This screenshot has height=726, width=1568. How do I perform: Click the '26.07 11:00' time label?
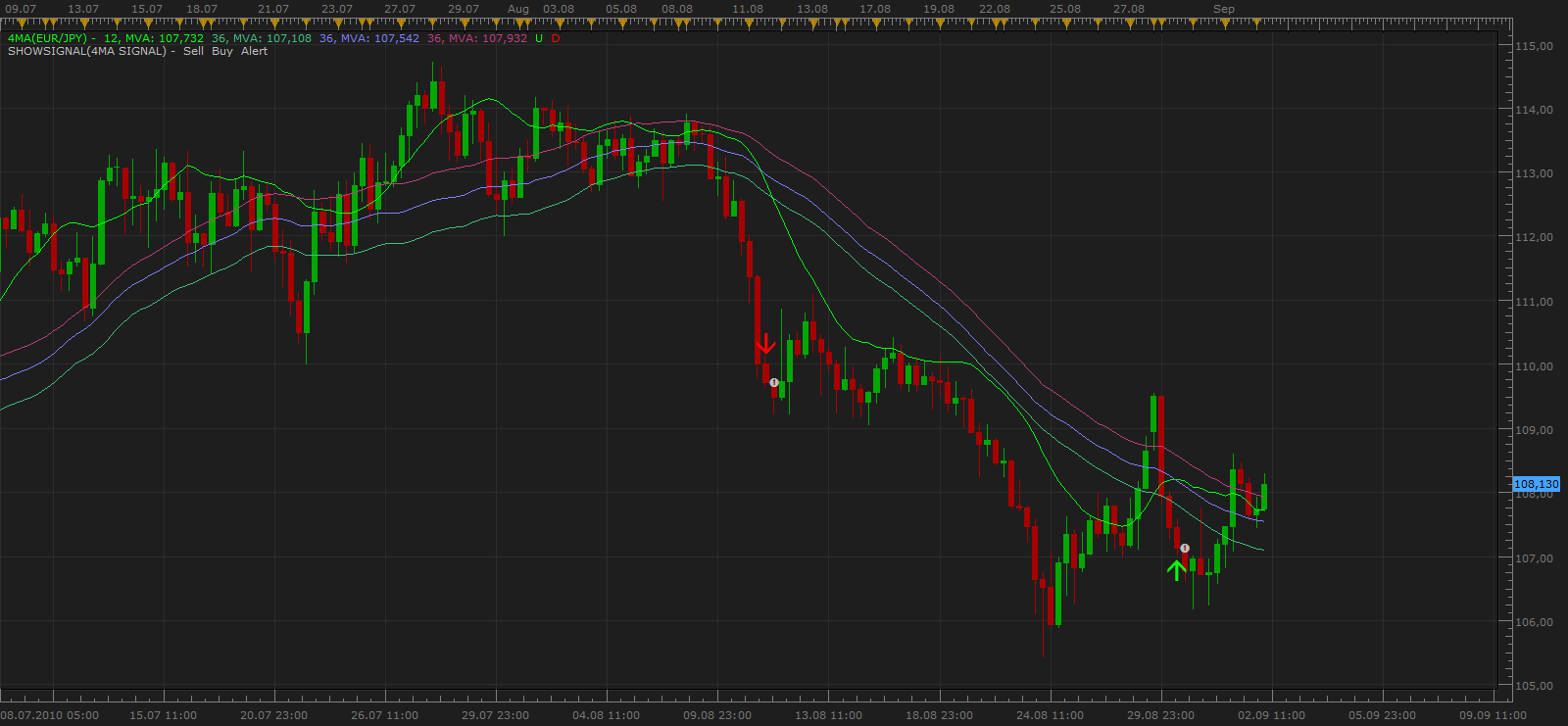point(385,715)
